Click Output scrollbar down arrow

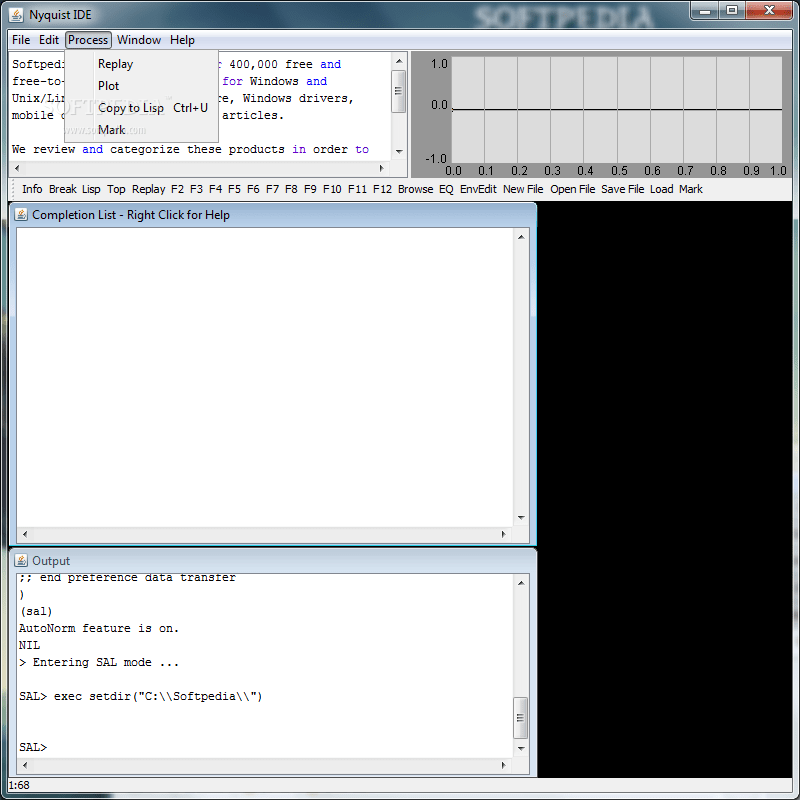[x=521, y=748]
